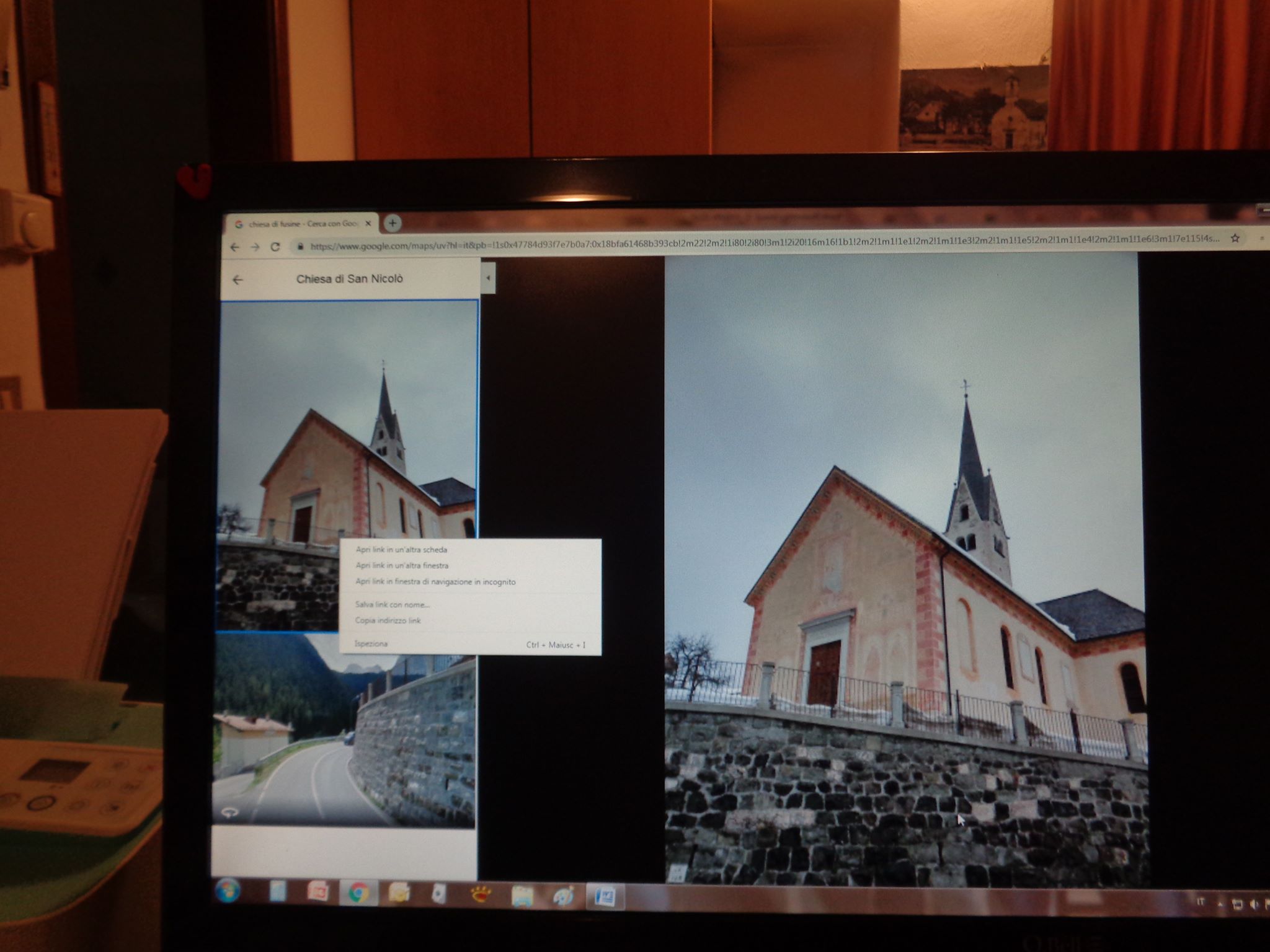This screenshot has height=952, width=1270.
Task: Click the padlock site security icon
Action: point(301,246)
